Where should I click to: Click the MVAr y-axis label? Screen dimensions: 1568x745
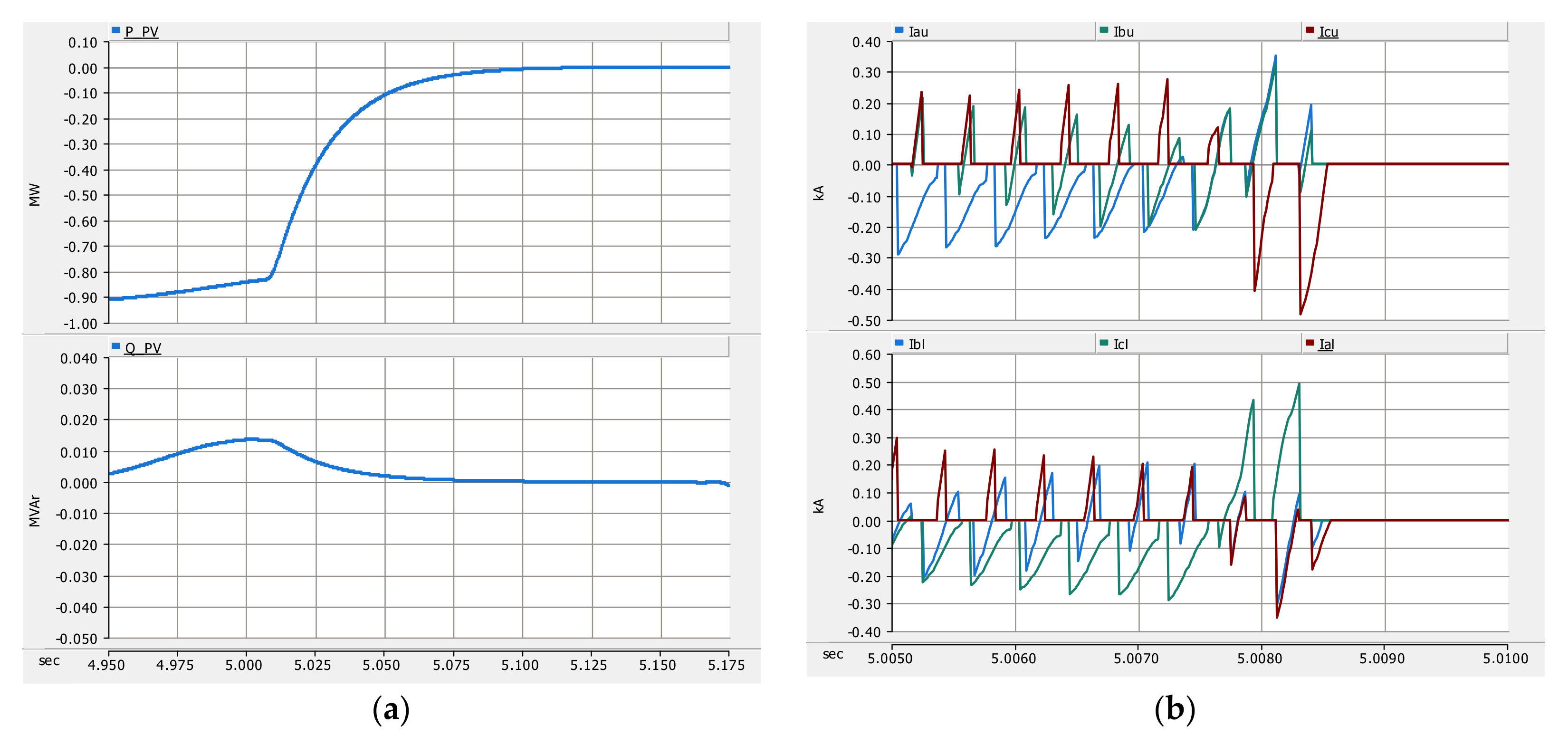(35, 511)
